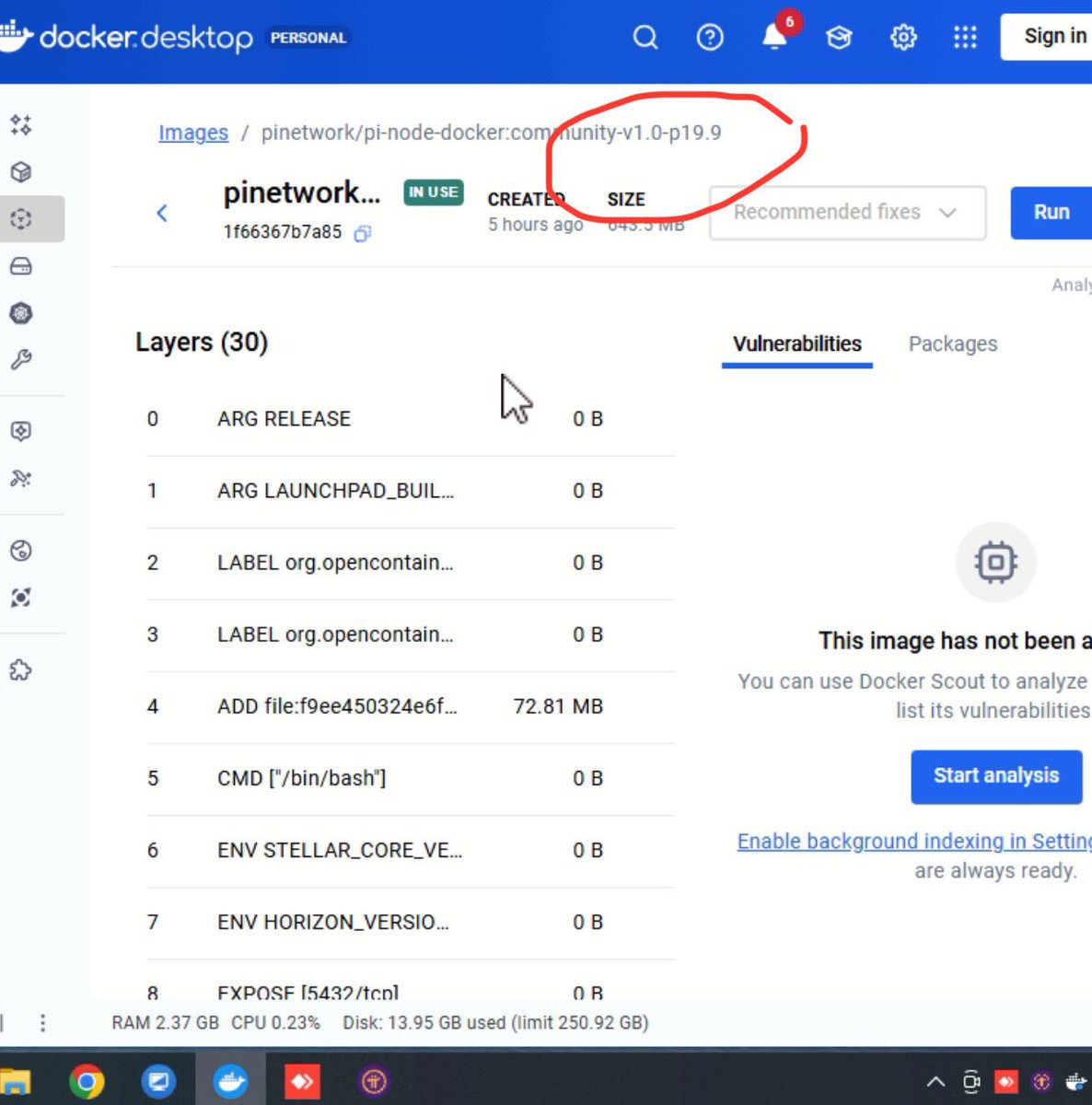Enable background indexing in Settings

(x=913, y=841)
